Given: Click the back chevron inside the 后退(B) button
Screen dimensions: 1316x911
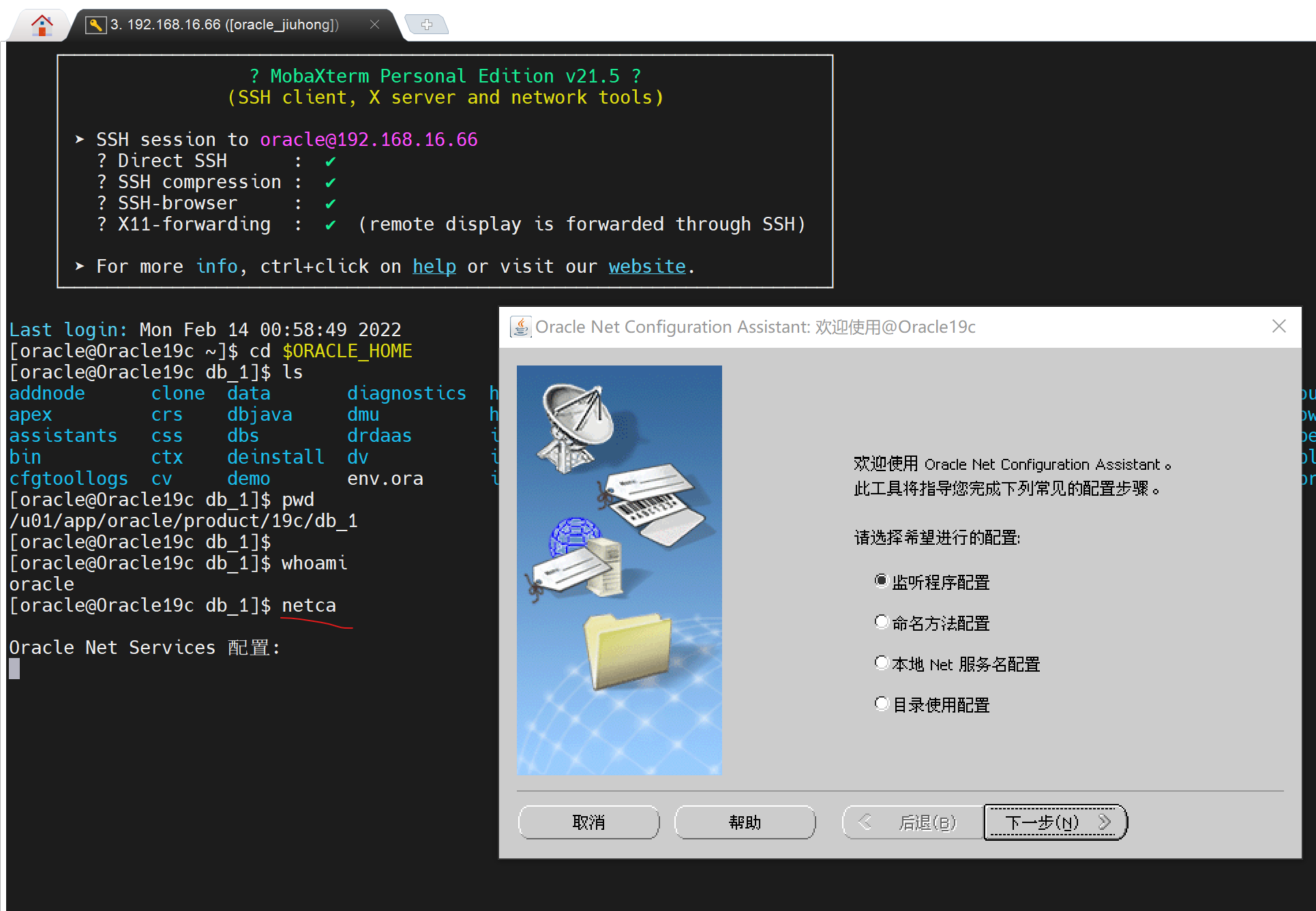Looking at the screenshot, I should [x=865, y=822].
